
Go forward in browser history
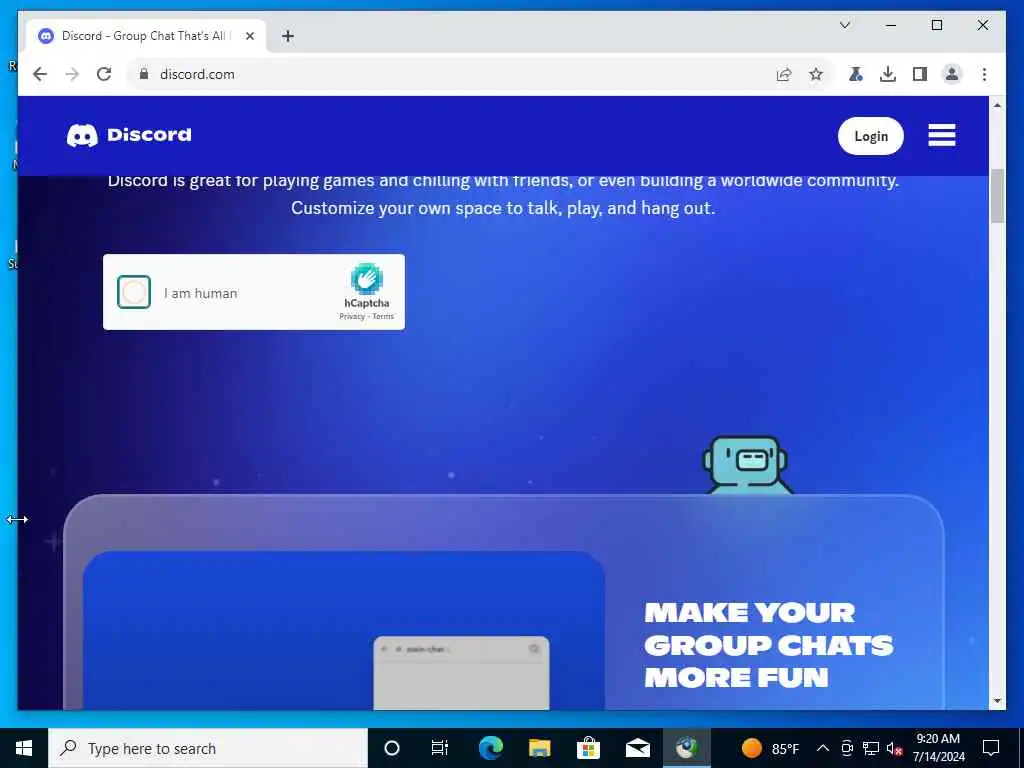coord(72,74)
